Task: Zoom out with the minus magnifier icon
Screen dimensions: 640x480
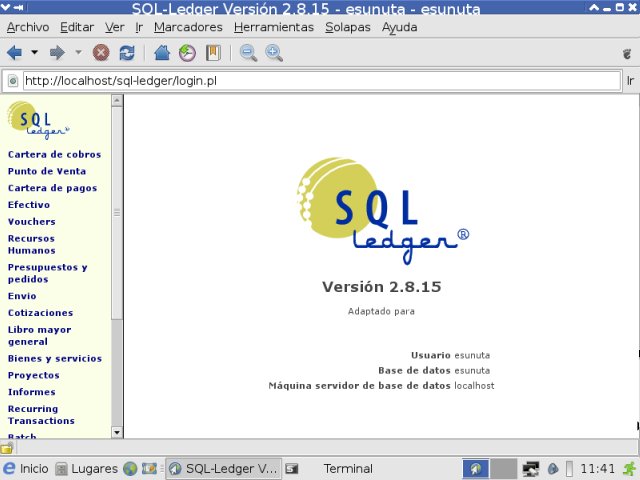Action: pyautogui.click(x=248, y=53)
